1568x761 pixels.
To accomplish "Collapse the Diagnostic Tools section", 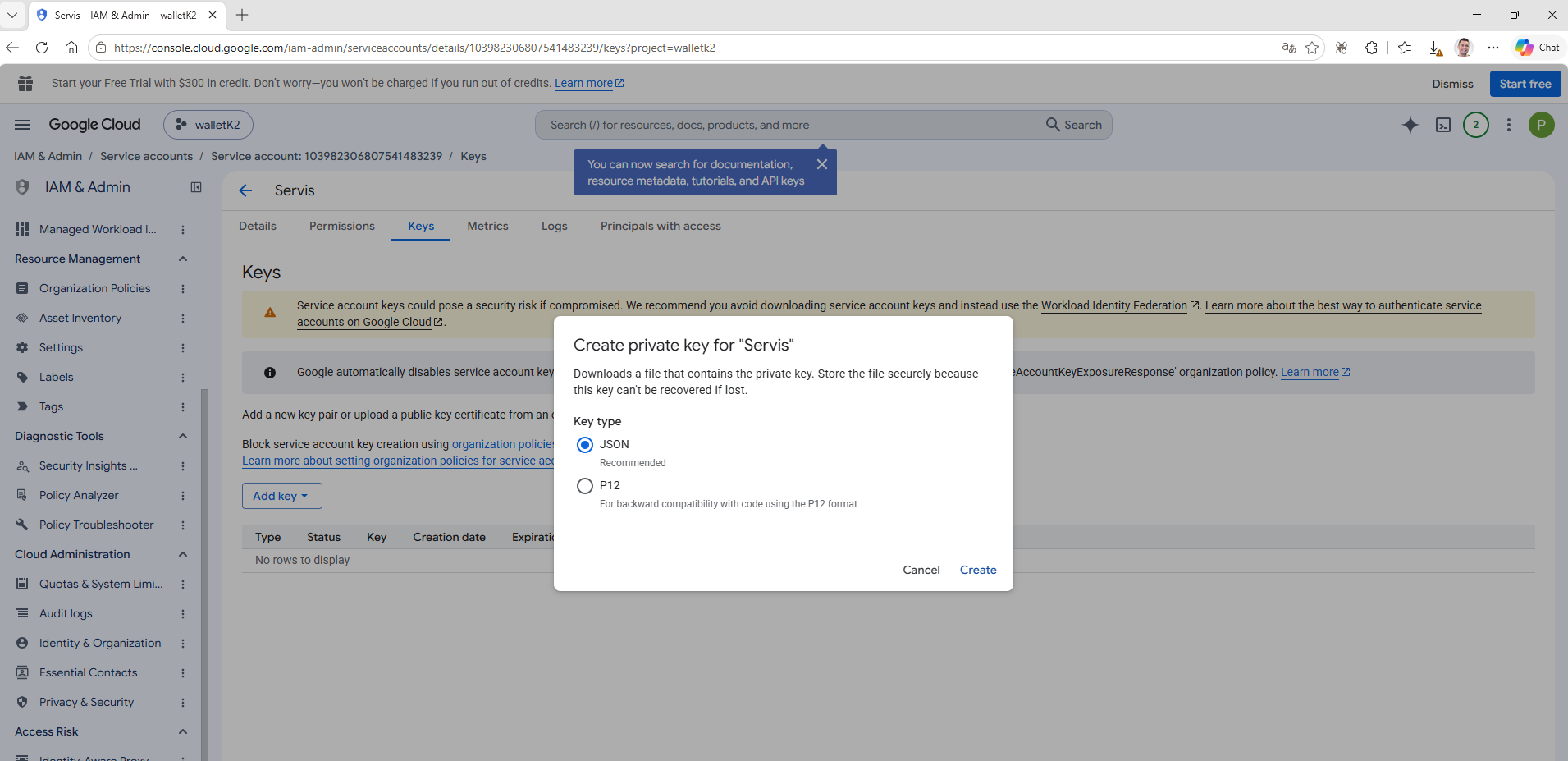I will click(x=183, y=437).
